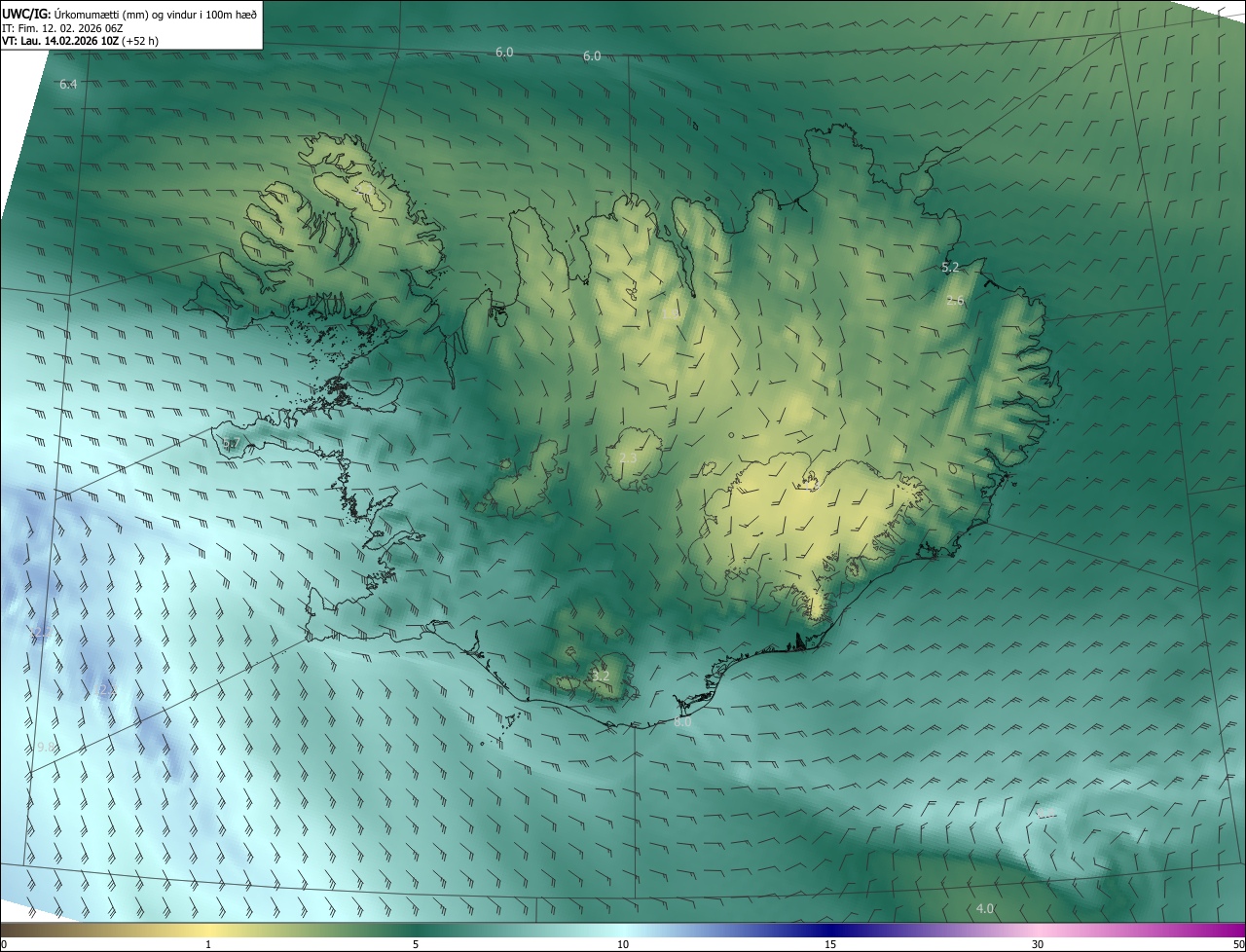
Task: Click the 50 tick on the color scale
Action: point(1238,945)
